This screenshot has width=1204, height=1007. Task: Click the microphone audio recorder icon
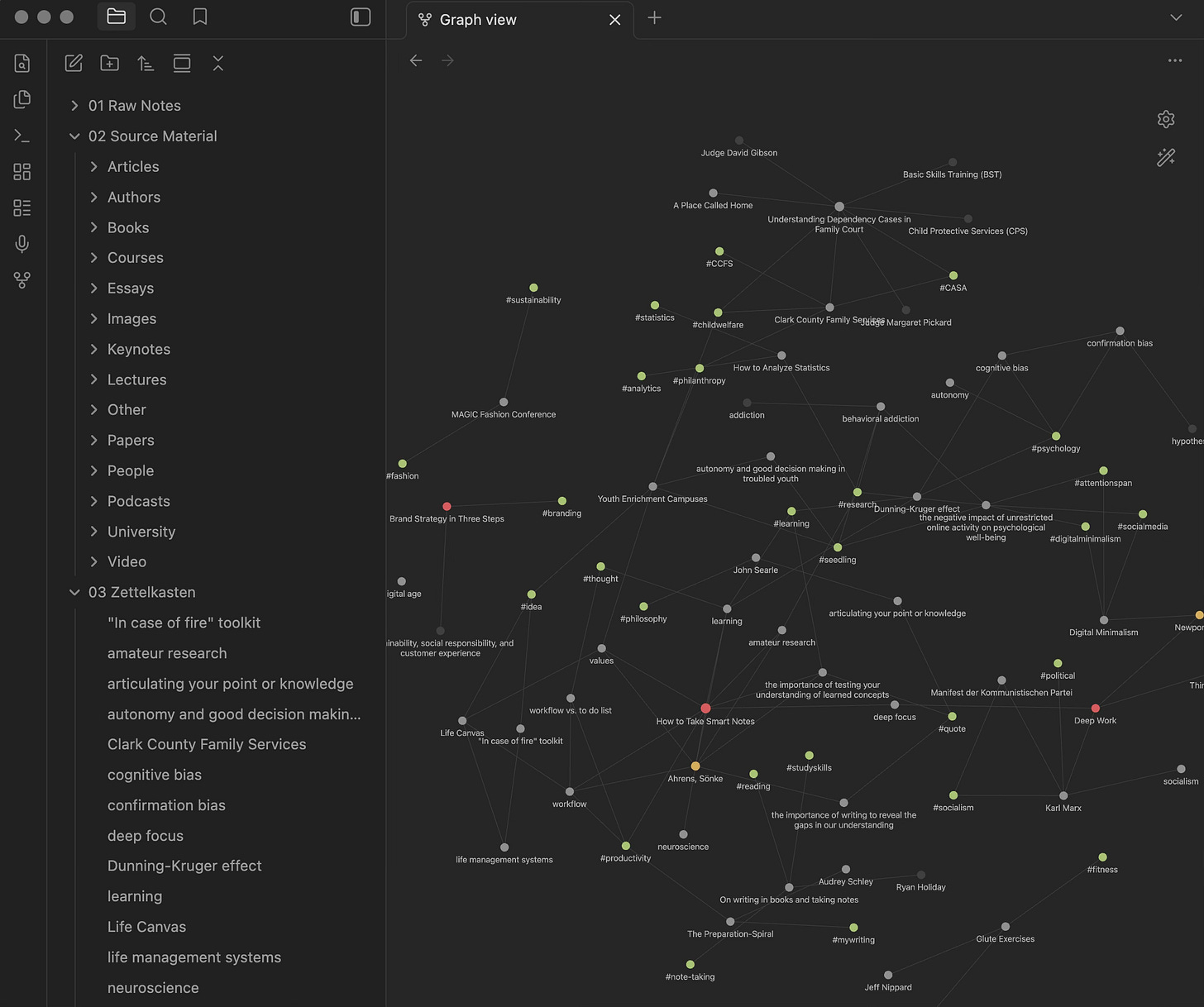22,243
